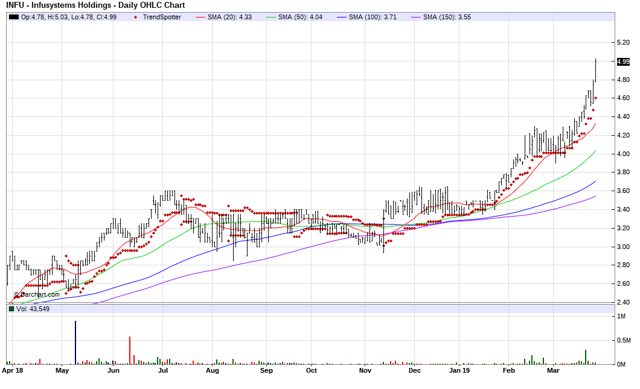Click the red TrendSpotter legend dot
640x389 pixels.
coord(136,18)
